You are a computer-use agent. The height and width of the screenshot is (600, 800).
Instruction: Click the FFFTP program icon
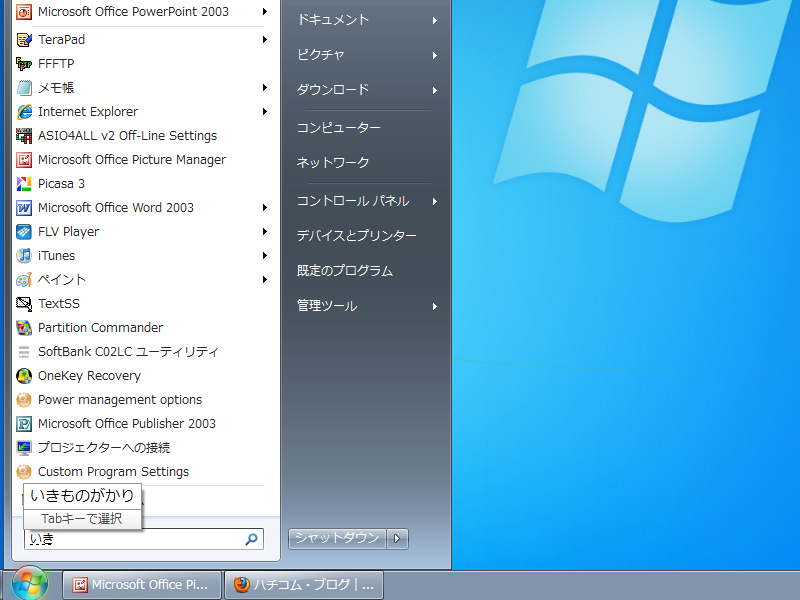pos(23,63)
